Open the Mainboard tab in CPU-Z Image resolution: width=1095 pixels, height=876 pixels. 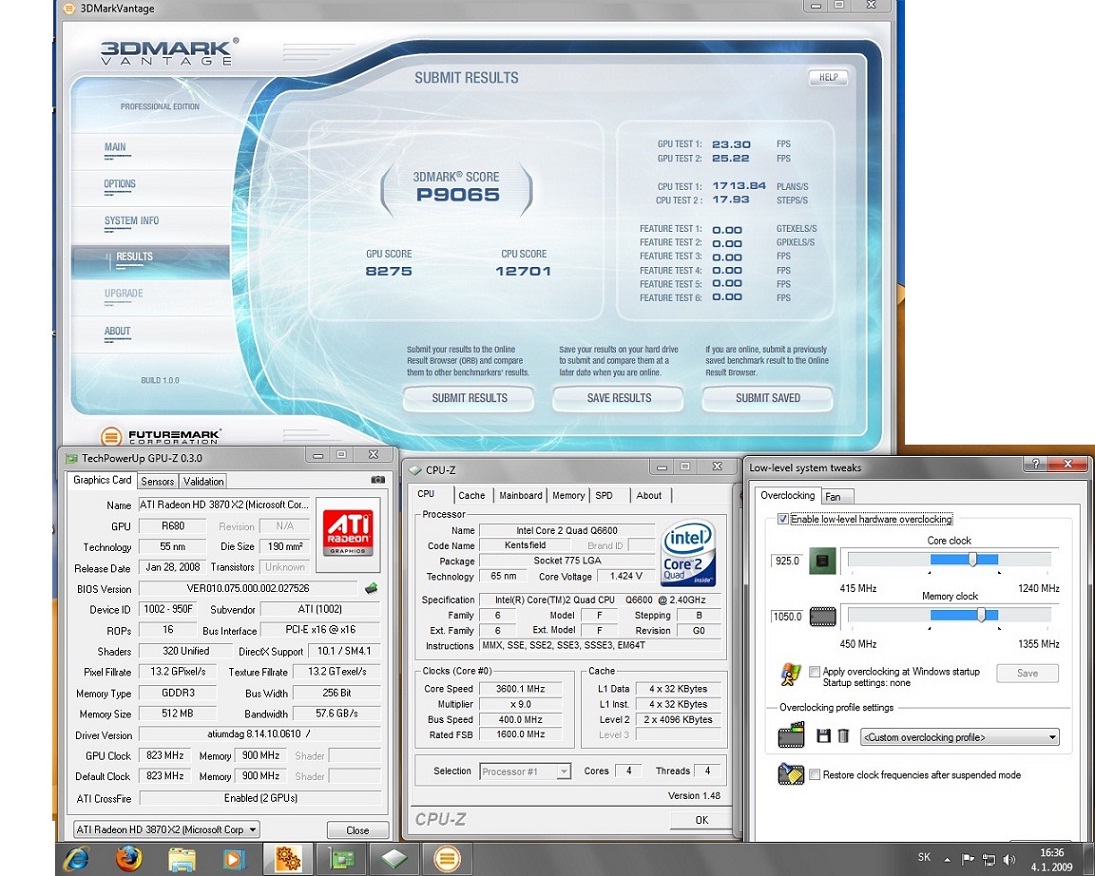click(x=520, y=495)
